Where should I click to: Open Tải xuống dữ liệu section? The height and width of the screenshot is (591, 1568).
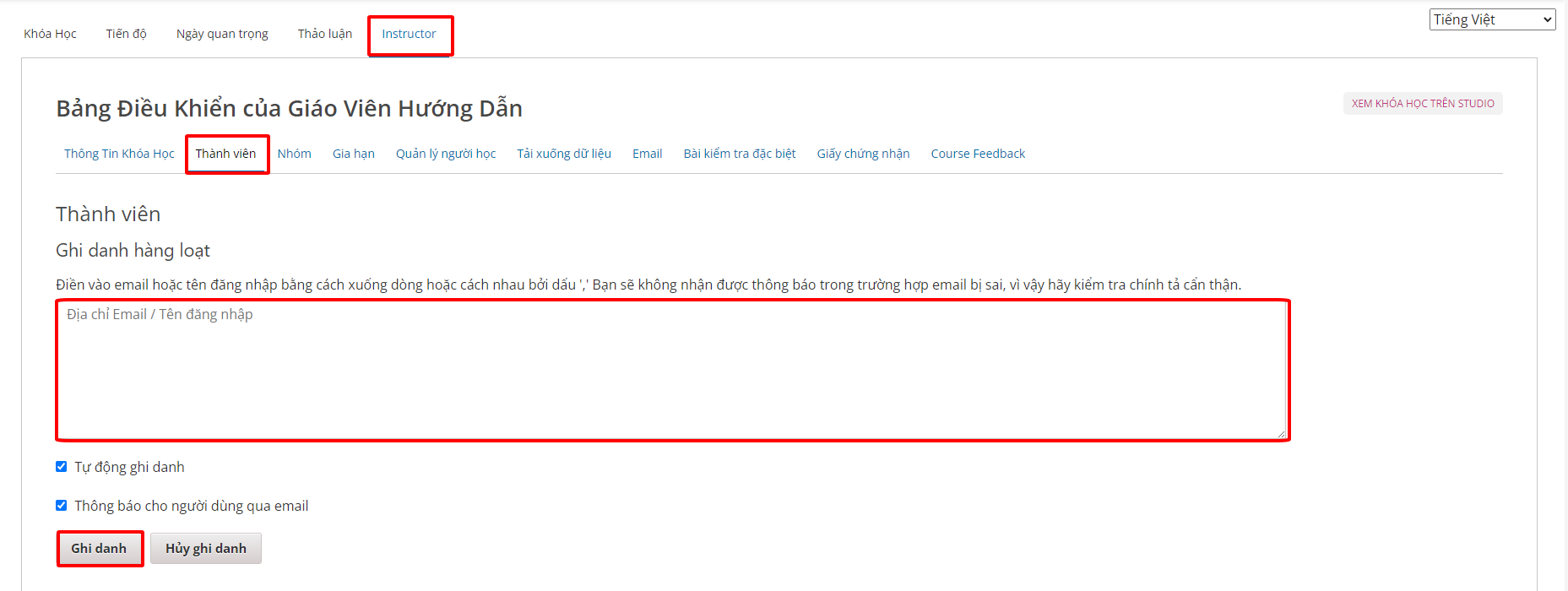(563, 154)
